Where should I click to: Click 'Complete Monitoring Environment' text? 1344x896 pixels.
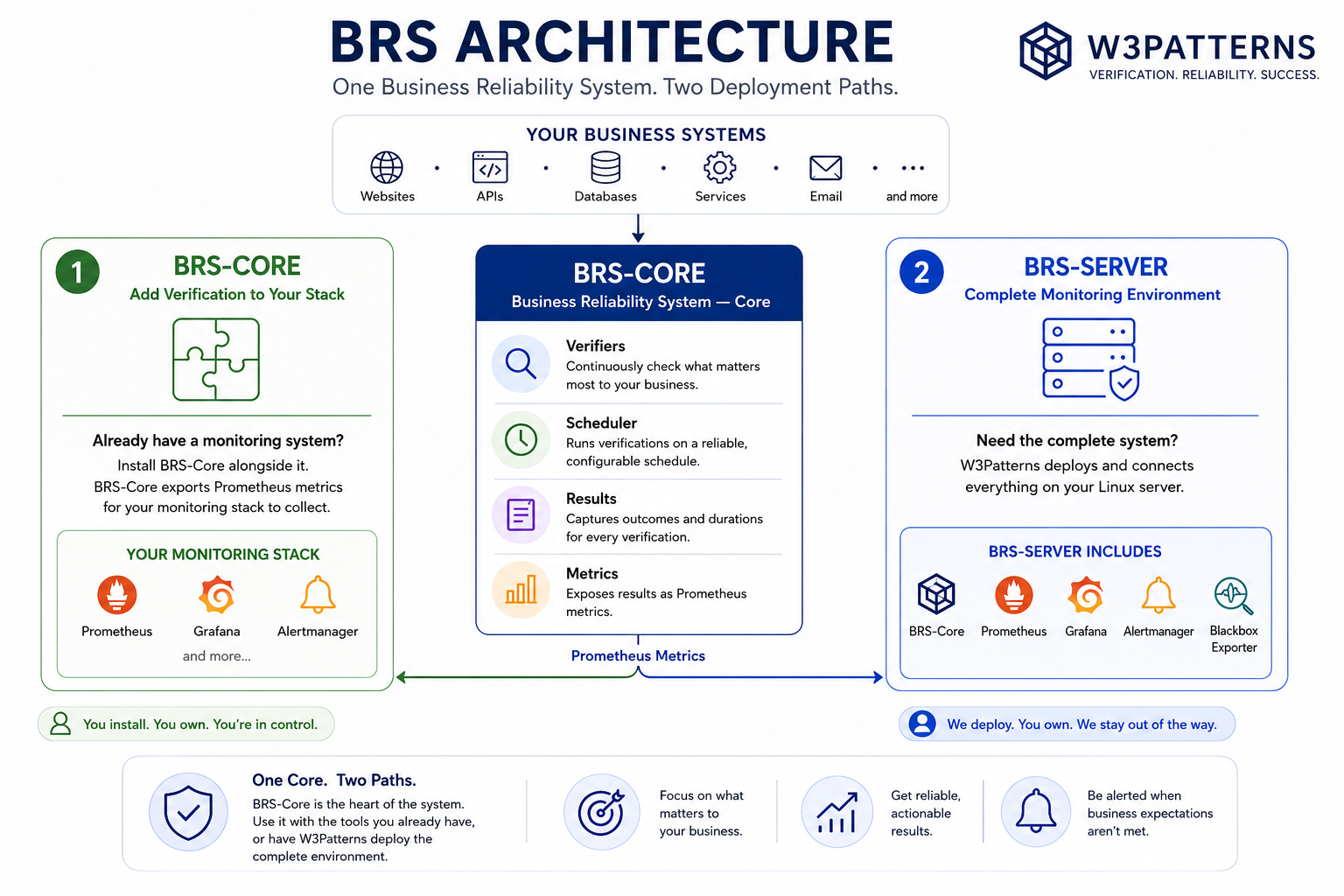pos(1092,295)
